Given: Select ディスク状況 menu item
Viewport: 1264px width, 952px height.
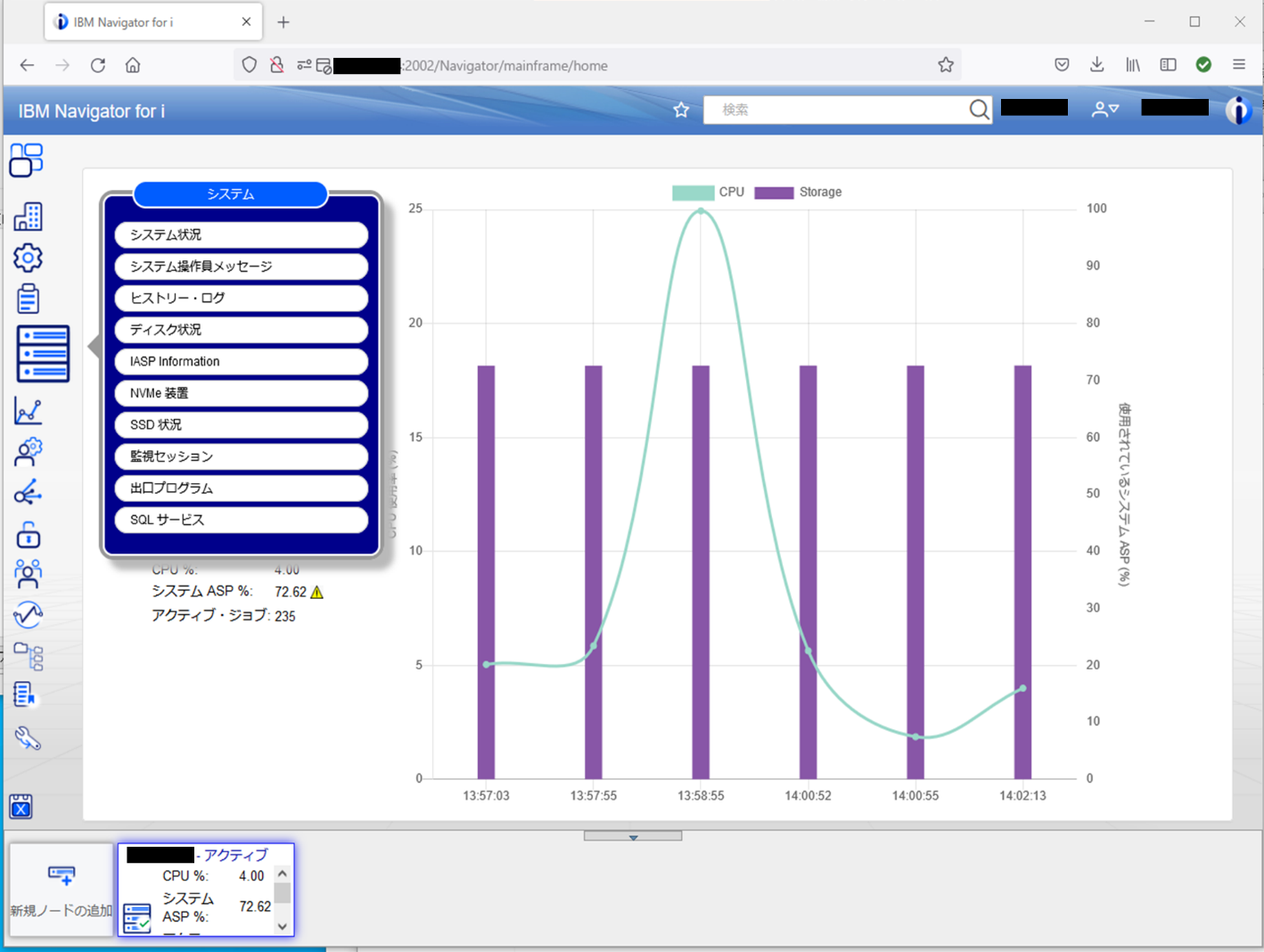Looking at the screenshot, I should [x=241, y=330].
